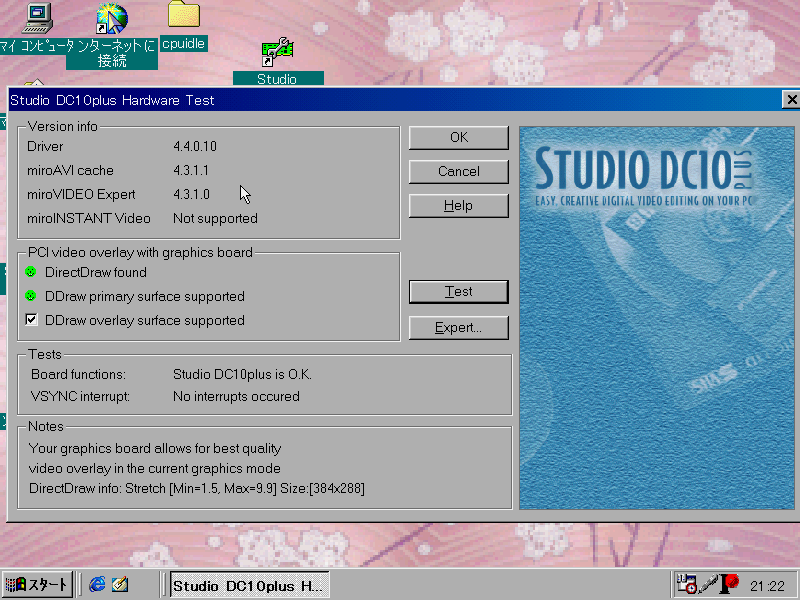Click the miroINSTANT Video 'Not supported' value
This screenshot has width=800, height=600.
215,218
